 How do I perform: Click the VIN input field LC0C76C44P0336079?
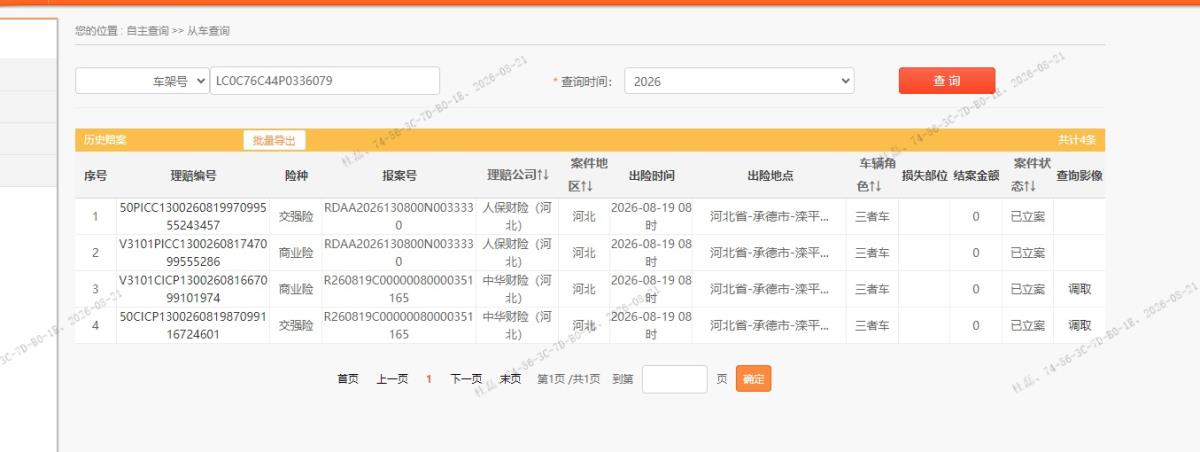coord(325,81)
